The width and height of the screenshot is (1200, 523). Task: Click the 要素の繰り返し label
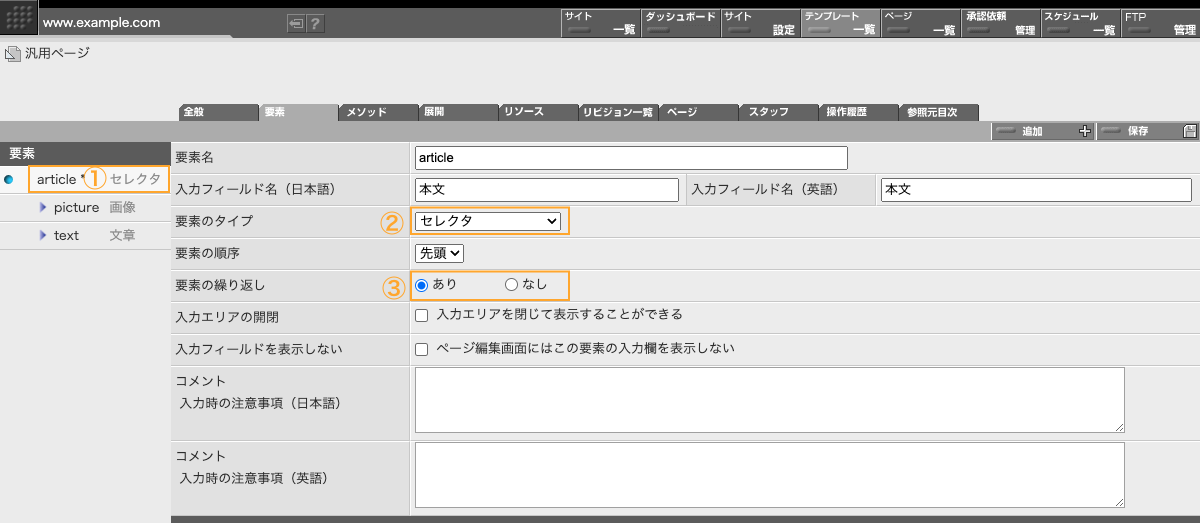point(220,286)
